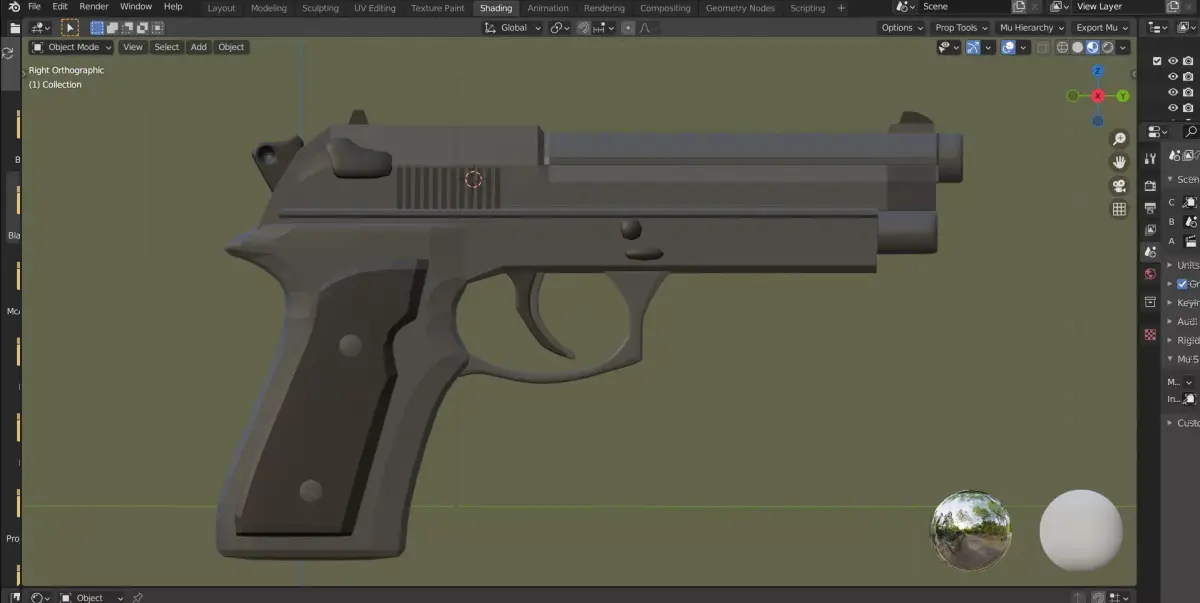This screenshot has height=603, width=1200.
Task: Toggle the Gravity checkbox in Scene properties
Action: (1182, 284)
